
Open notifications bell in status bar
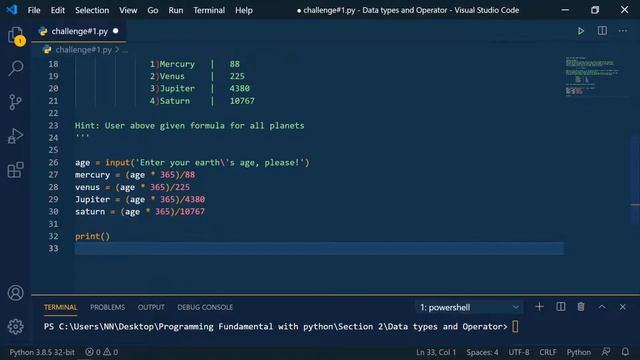coord(625,352)
